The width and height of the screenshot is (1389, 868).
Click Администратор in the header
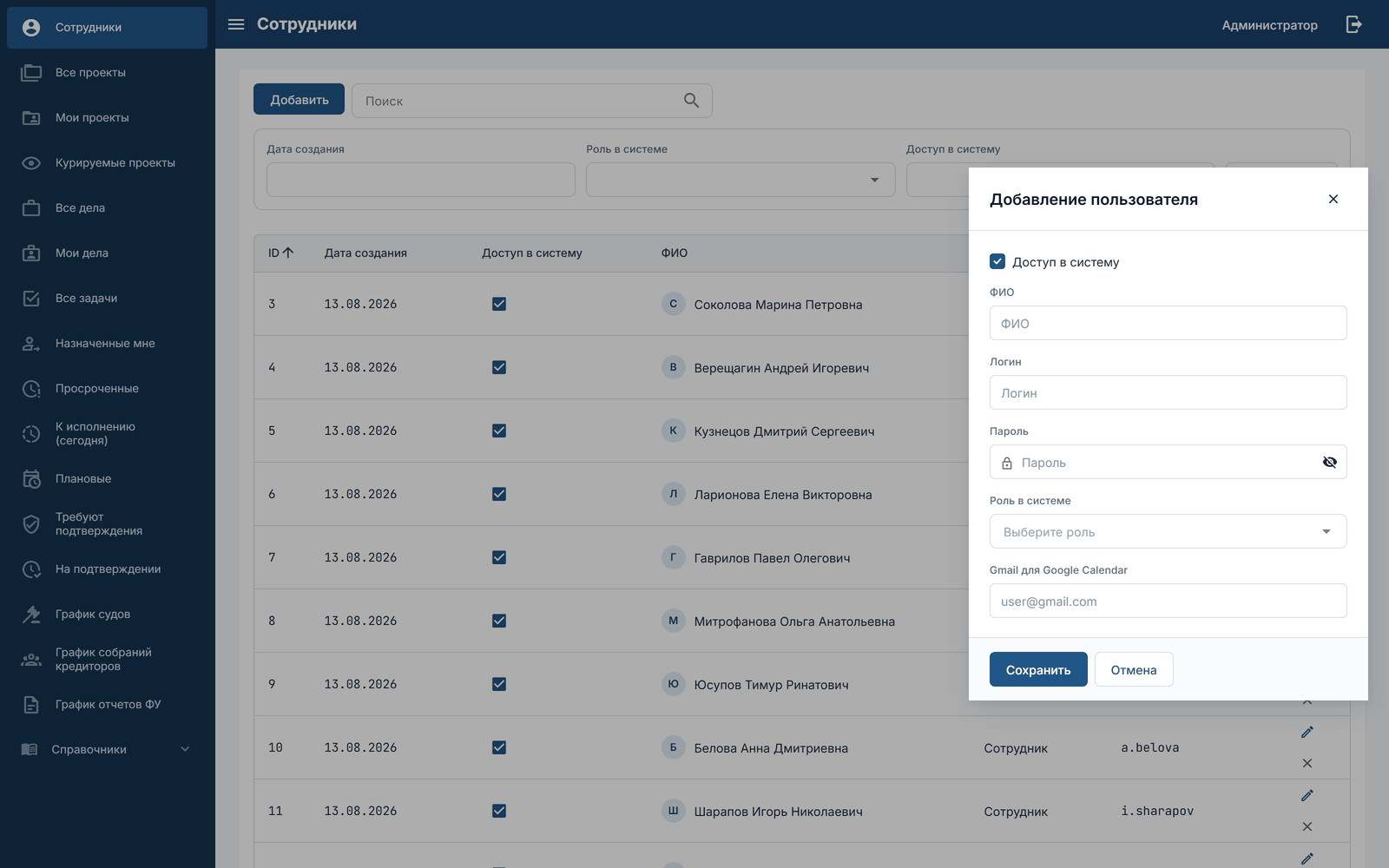1269,25
